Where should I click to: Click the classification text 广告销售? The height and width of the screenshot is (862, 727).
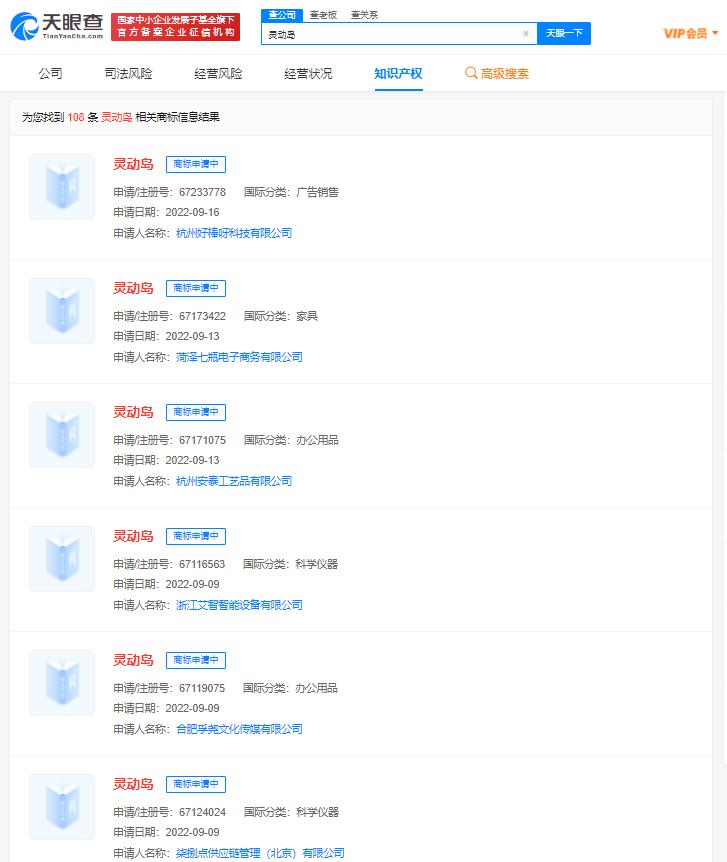[317, 192]
